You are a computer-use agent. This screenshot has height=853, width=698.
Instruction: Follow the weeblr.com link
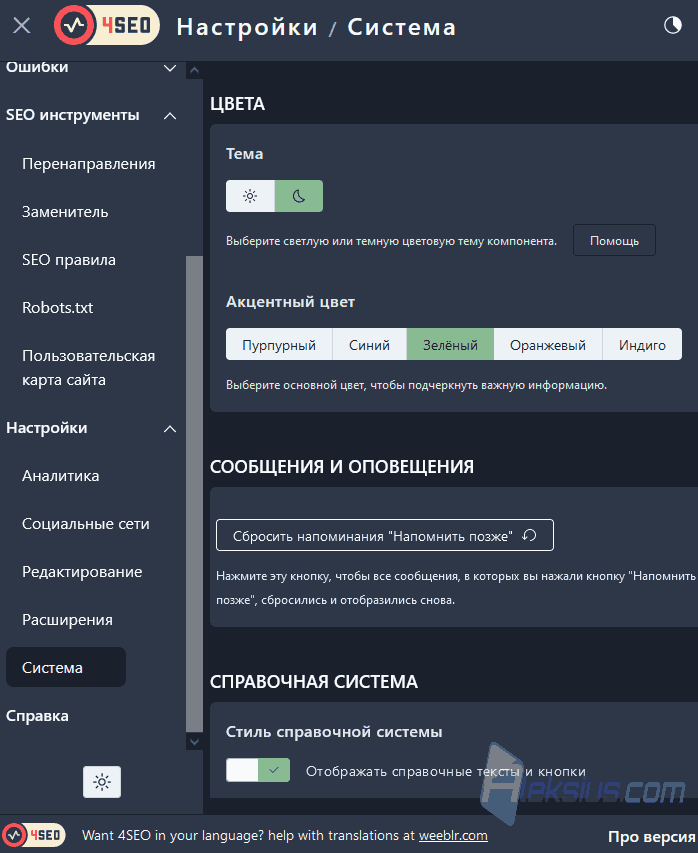[453, 835]
